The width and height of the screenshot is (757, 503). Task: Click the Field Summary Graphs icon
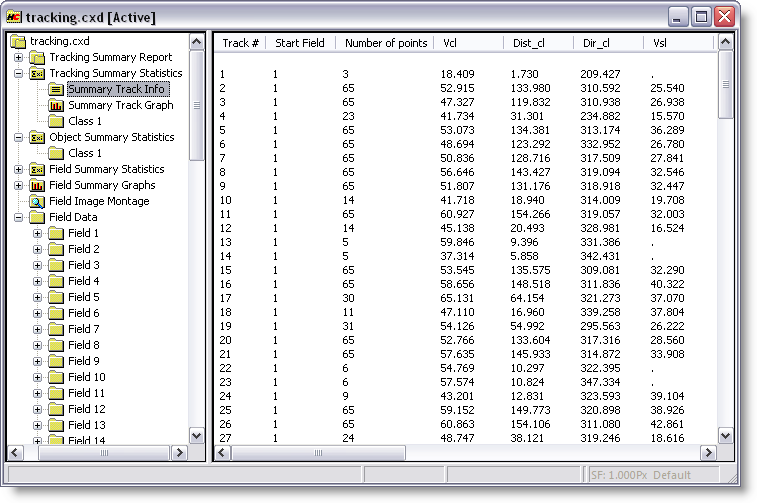tap(37, 185)
